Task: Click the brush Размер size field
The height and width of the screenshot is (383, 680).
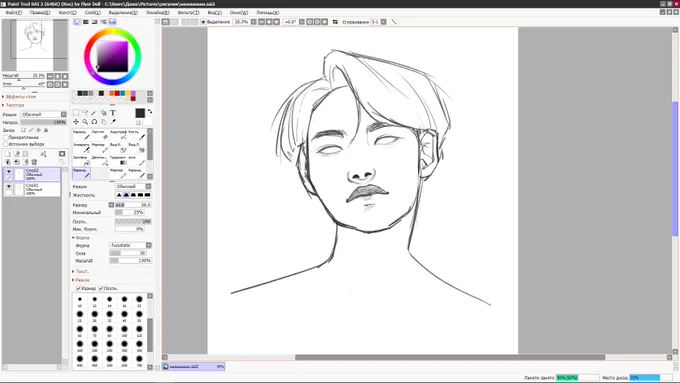Action: point(133,205)
